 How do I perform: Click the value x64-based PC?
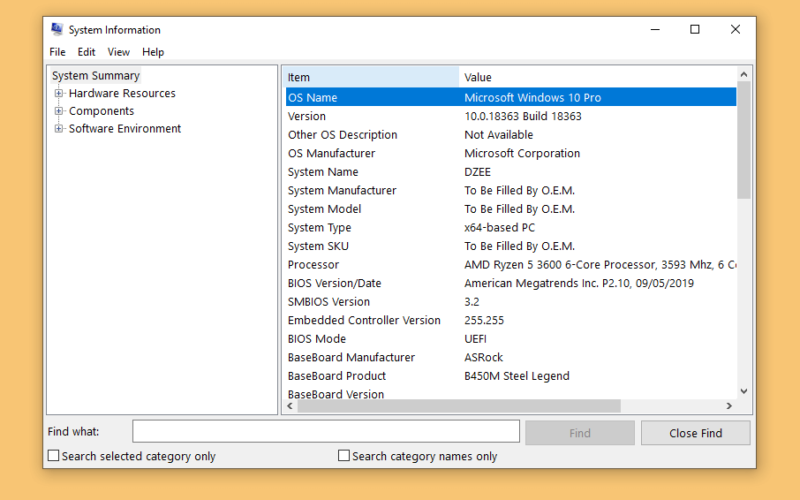click(499, 228)
